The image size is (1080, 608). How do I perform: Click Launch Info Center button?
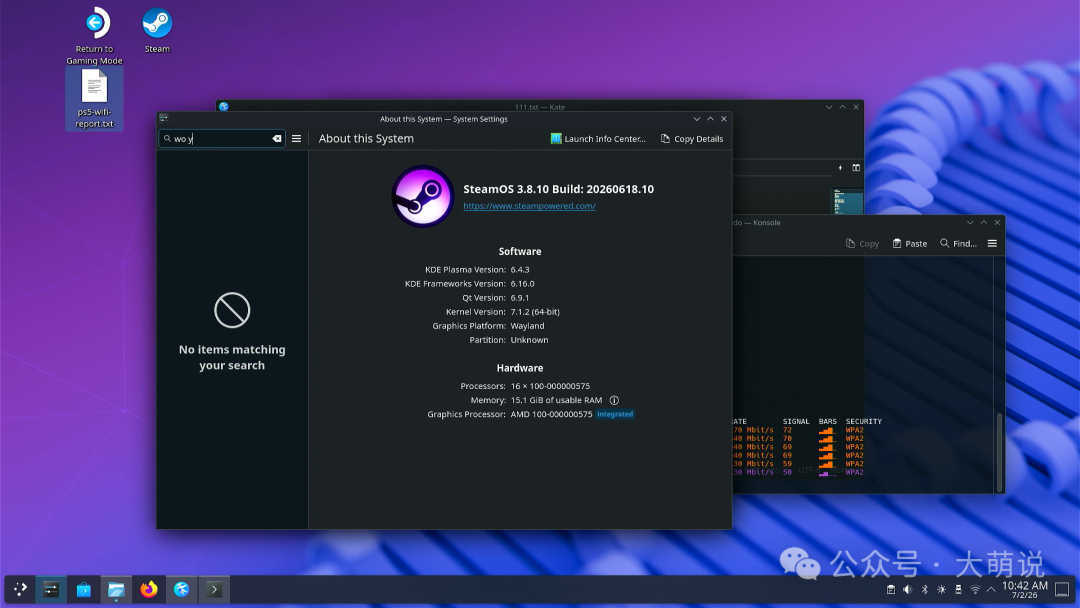598,138
